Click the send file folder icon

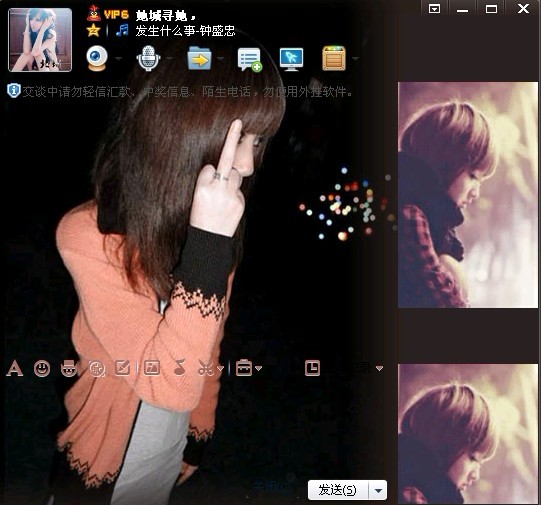pos(199,58)
